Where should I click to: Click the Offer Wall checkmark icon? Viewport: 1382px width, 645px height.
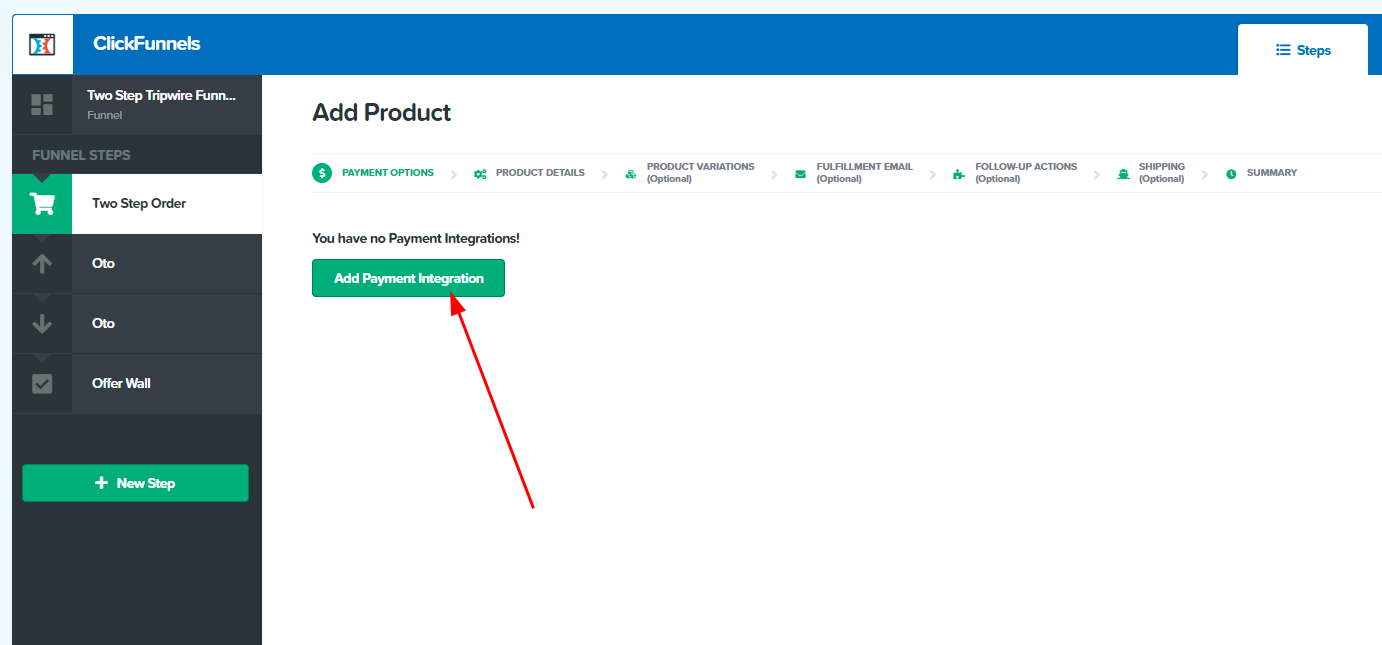[x=42, y=384]
